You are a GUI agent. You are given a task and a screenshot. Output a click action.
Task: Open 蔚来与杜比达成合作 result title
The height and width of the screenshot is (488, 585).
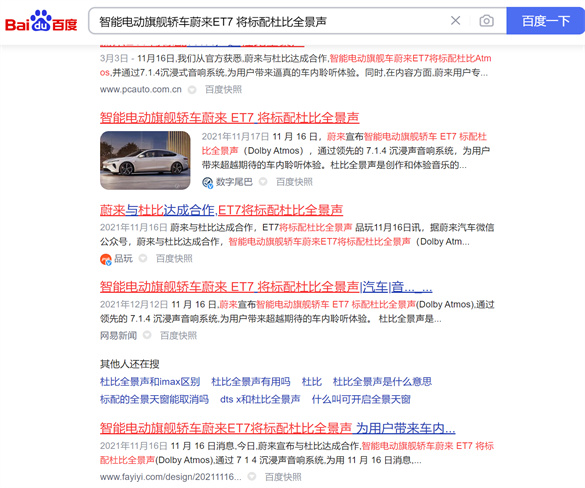(x=221, y=210)
